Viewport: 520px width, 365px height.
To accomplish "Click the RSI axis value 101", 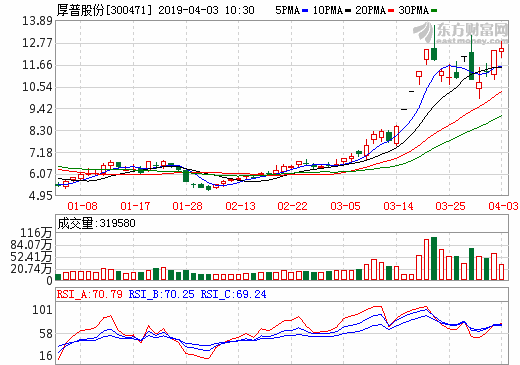I will 43,310.
